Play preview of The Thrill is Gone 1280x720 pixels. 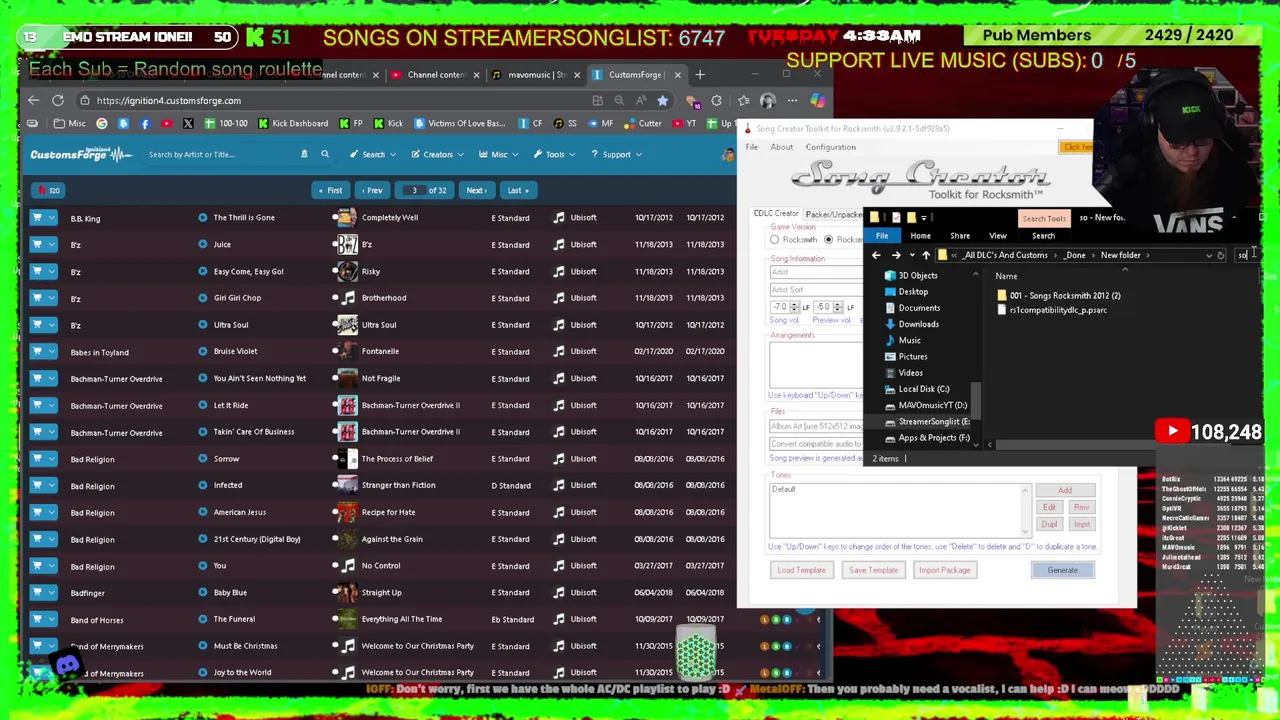[x=203, y=217]
